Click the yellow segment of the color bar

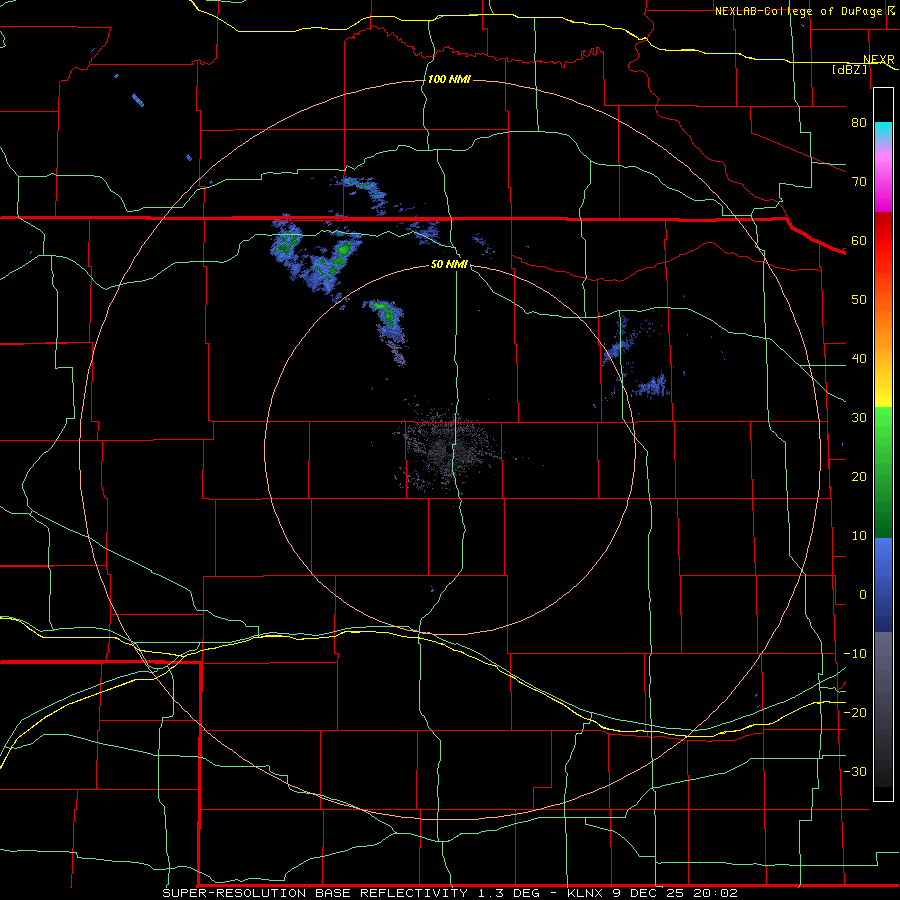click(883, 396)
